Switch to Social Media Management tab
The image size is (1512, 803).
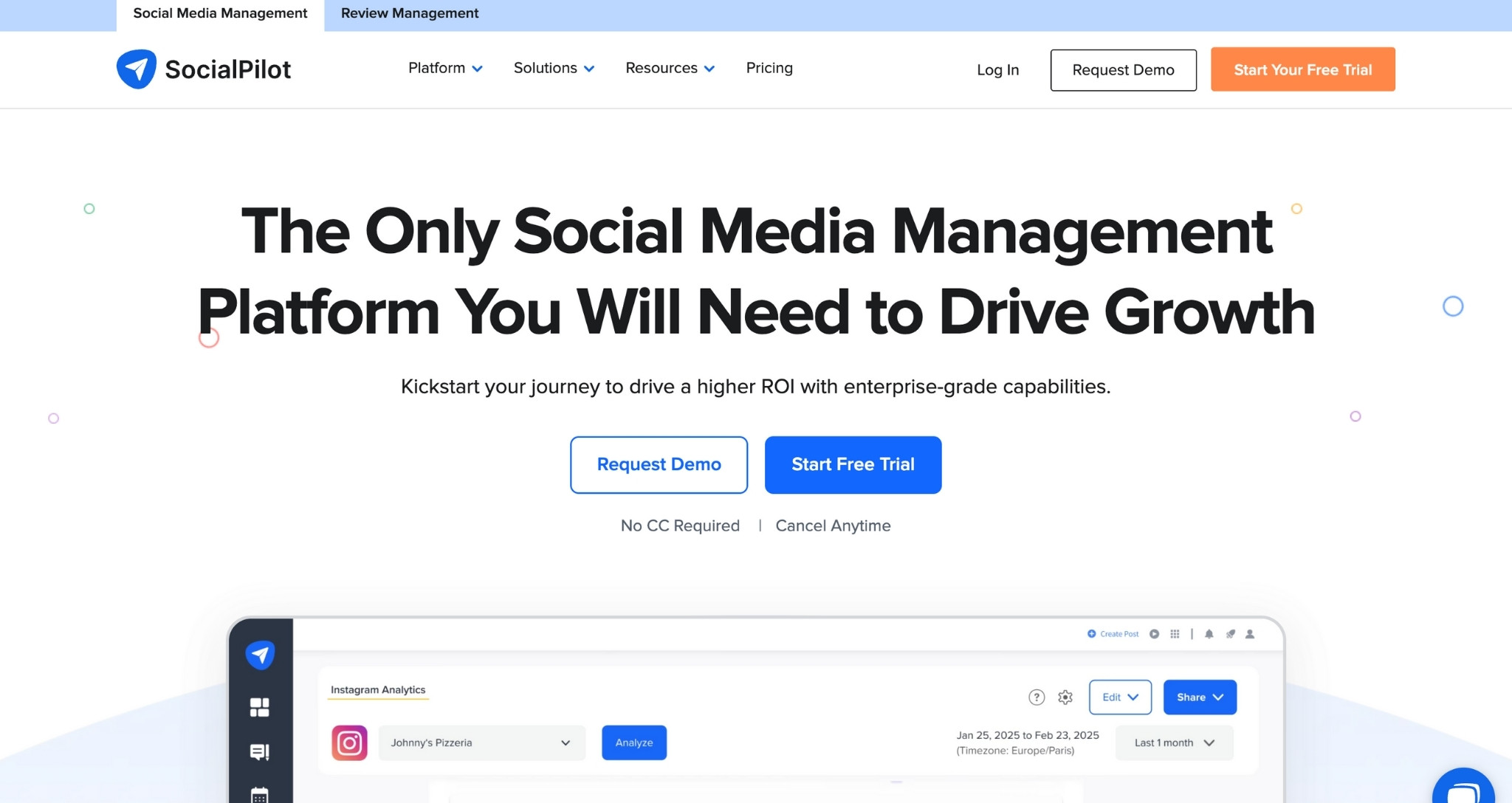220,14
